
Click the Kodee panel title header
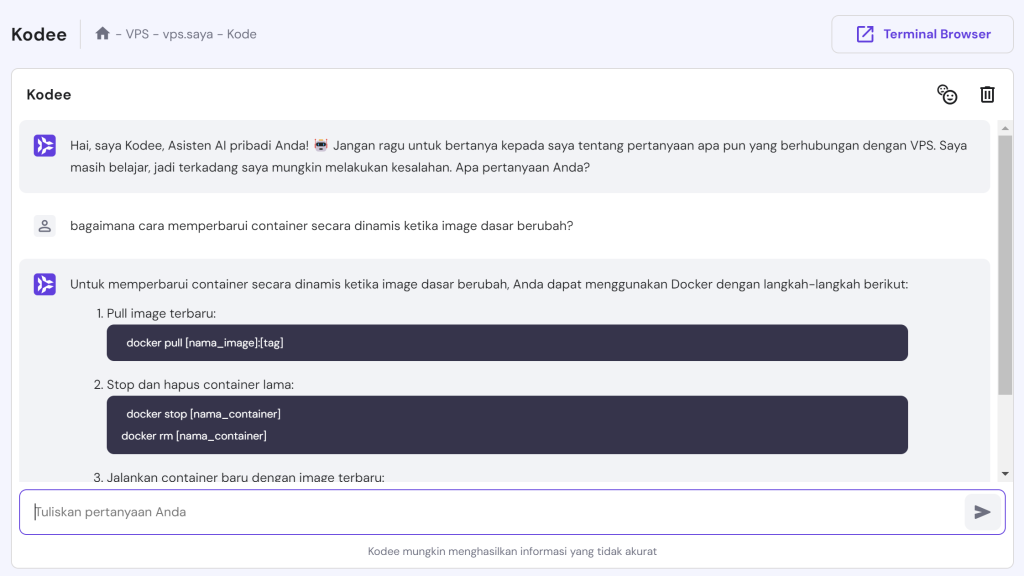tap(49, 94)
